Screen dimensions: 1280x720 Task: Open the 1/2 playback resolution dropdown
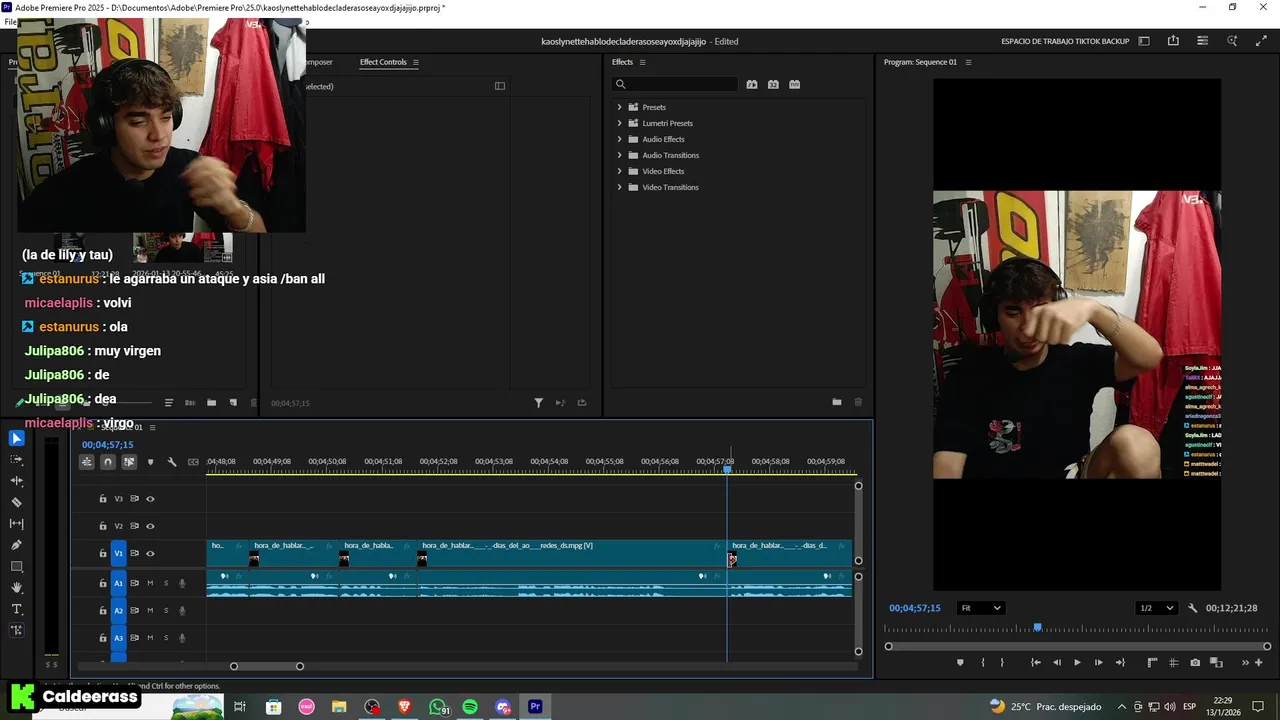click(1156, 608)
